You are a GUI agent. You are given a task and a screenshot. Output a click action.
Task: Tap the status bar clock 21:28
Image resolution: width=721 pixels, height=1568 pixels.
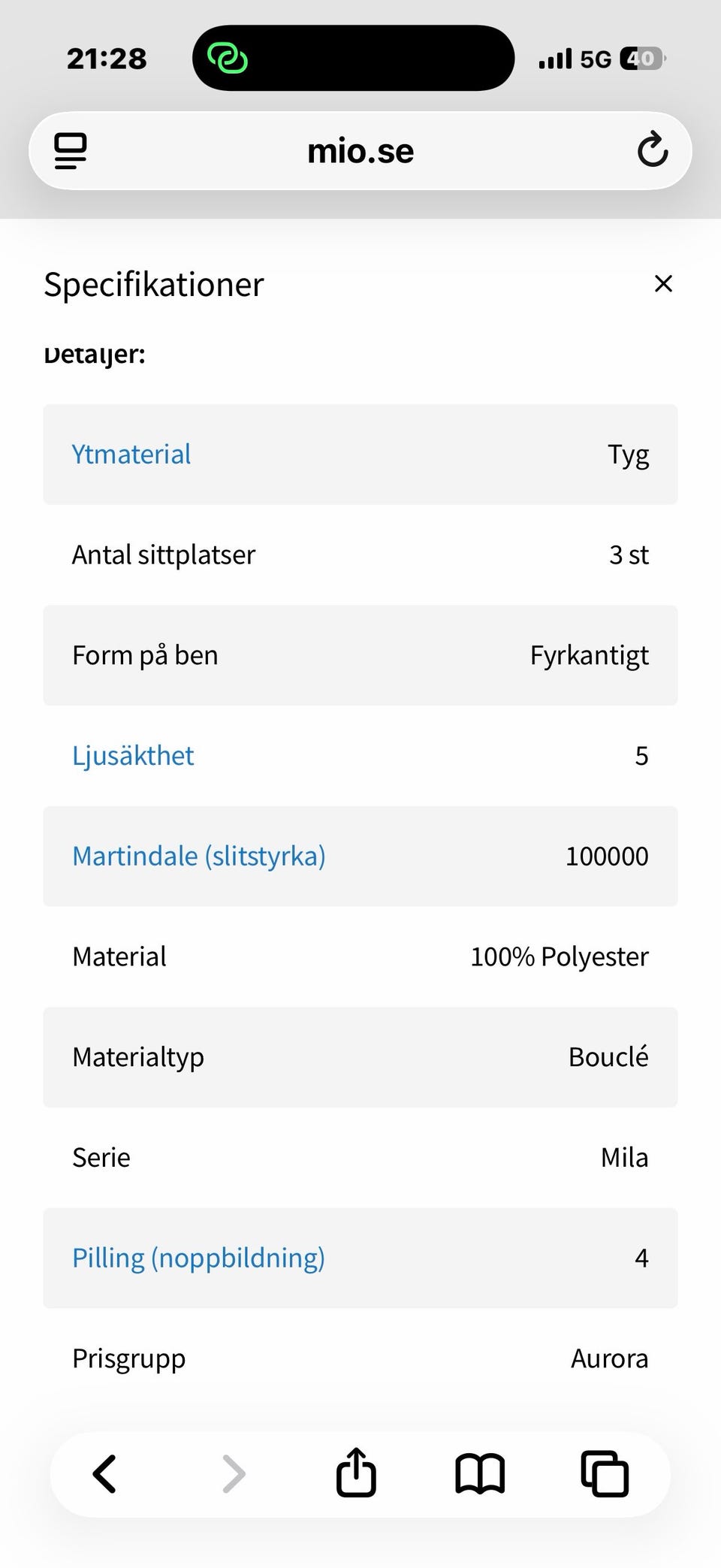[x=107, y=59]
